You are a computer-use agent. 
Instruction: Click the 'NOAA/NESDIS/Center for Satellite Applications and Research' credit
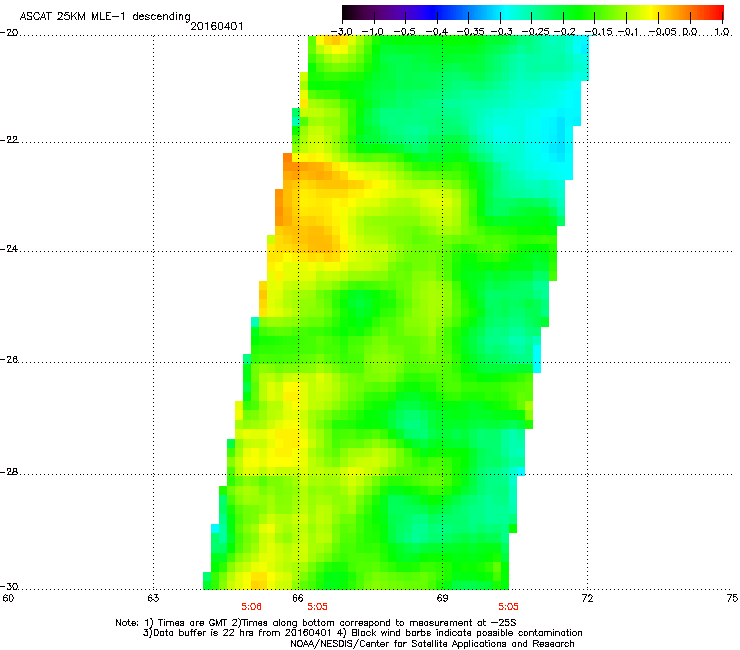[x=432, y=643]
